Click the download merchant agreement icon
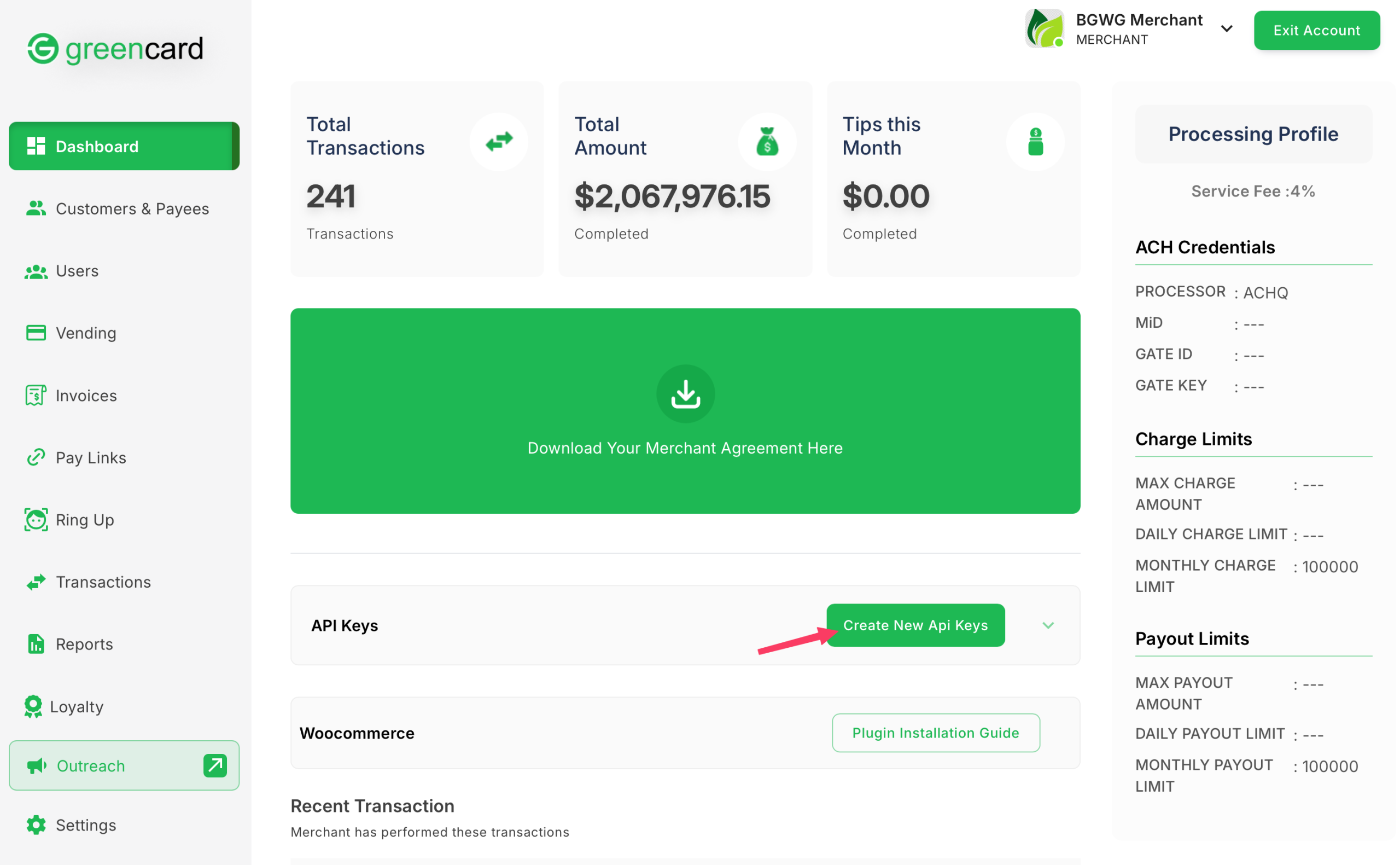This screenshot has width=1400, height=865. tap(685, 393)
